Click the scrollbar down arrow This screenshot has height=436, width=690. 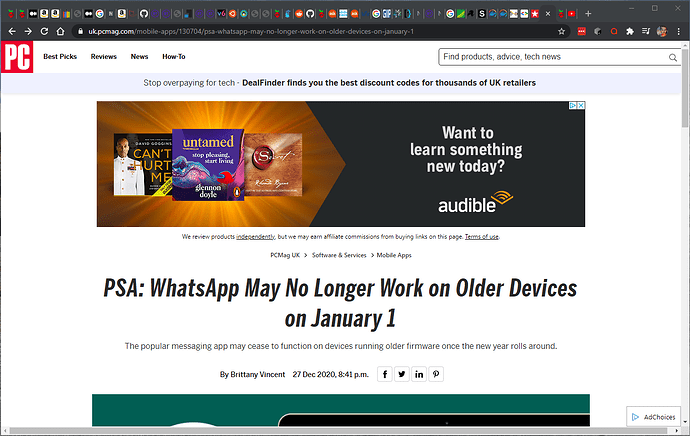[686, 421]
